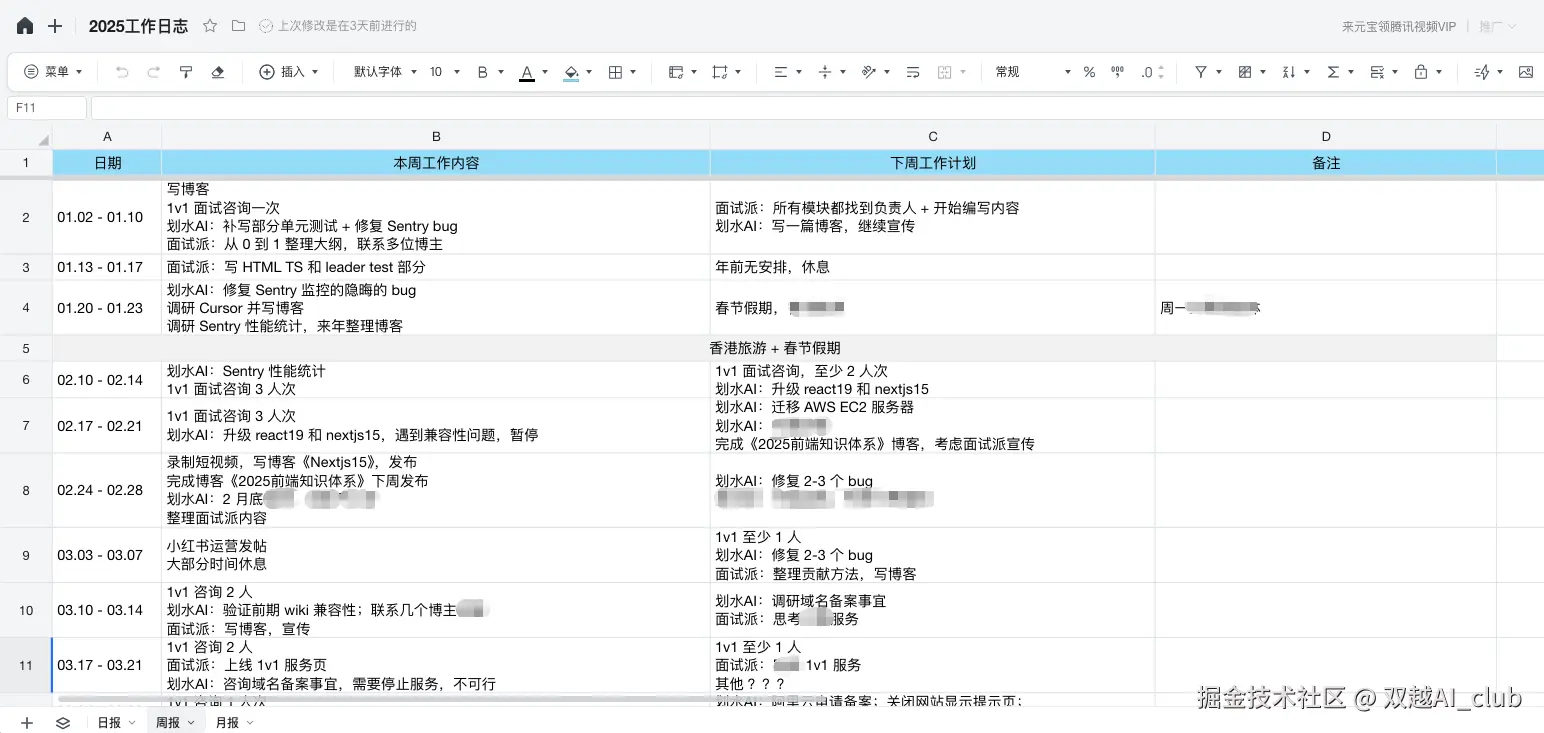The height and width of the screenshot is (733, 1544).
Task: Switch to the 日报 sheet tab
Action: (x=109, y=722)
